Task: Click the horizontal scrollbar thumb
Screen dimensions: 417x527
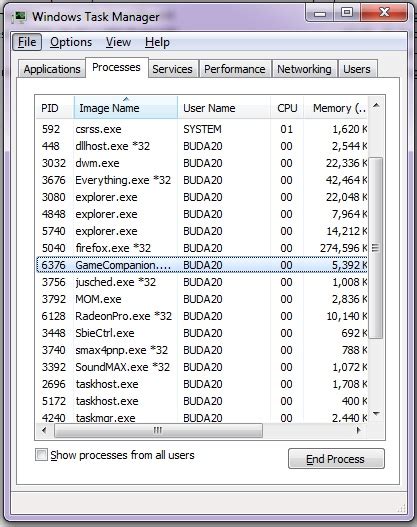Action: click(x=158, y=430)
